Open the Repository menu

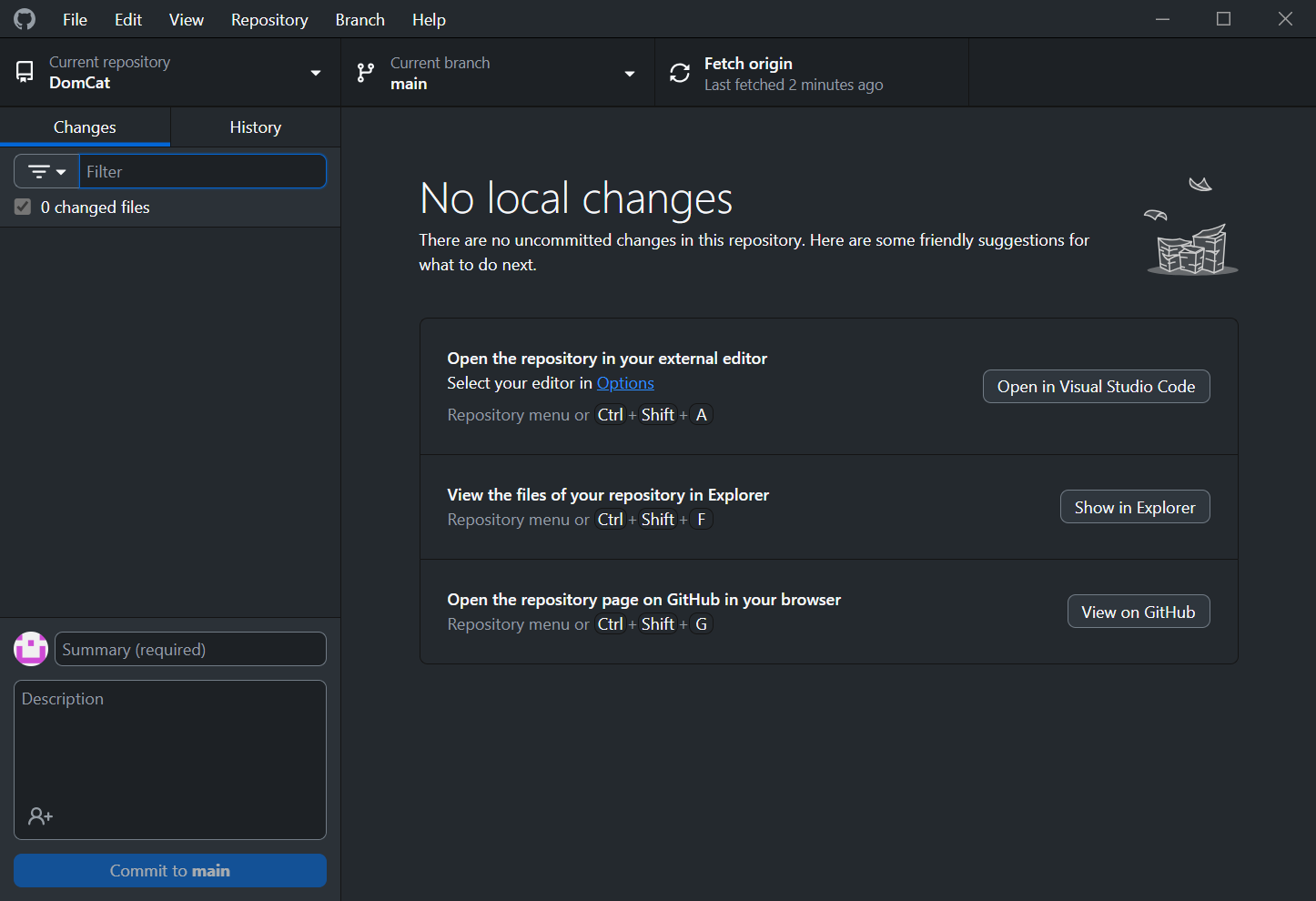click(x=269, y=19)
